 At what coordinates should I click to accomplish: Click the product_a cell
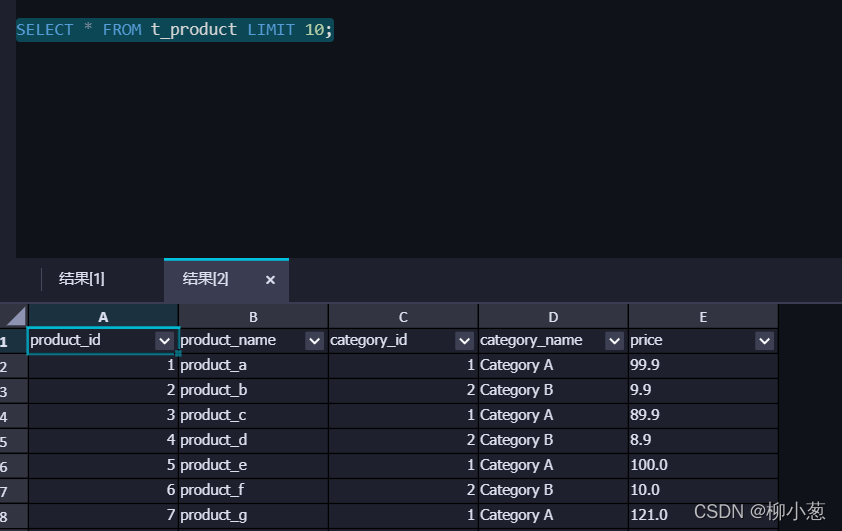(x=253, y=366)
